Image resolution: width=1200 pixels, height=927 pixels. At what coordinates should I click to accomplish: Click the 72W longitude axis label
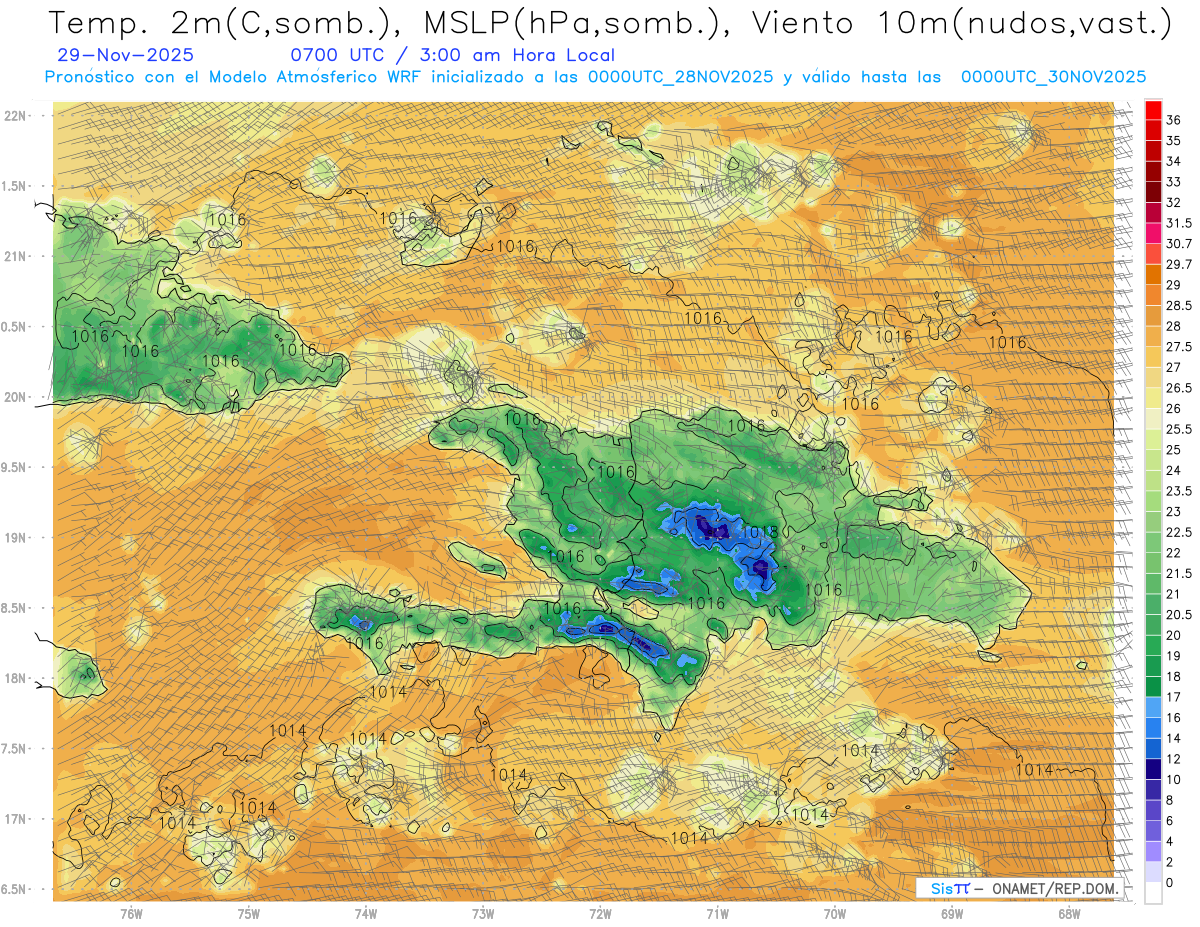600,914
